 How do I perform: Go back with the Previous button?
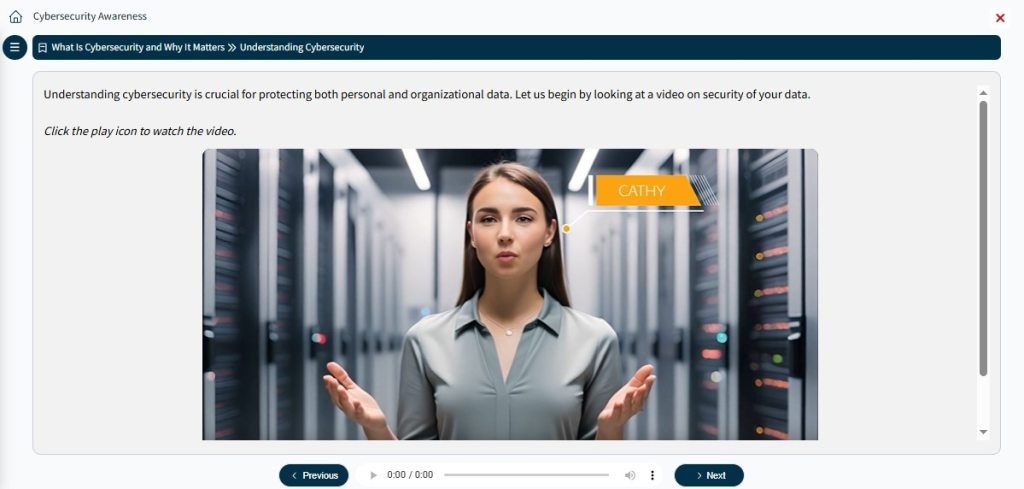[x=313, y=475]
